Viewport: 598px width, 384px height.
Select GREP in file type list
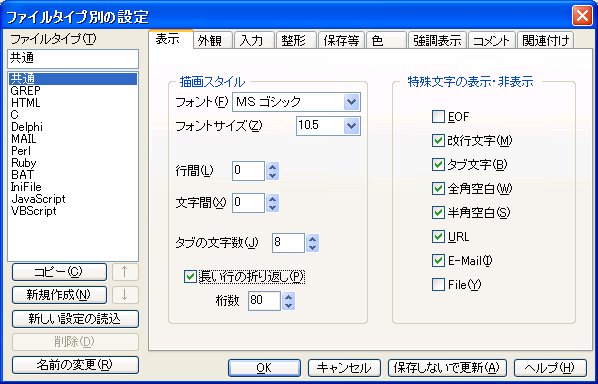pyautogui.click(x=73, y=91)
